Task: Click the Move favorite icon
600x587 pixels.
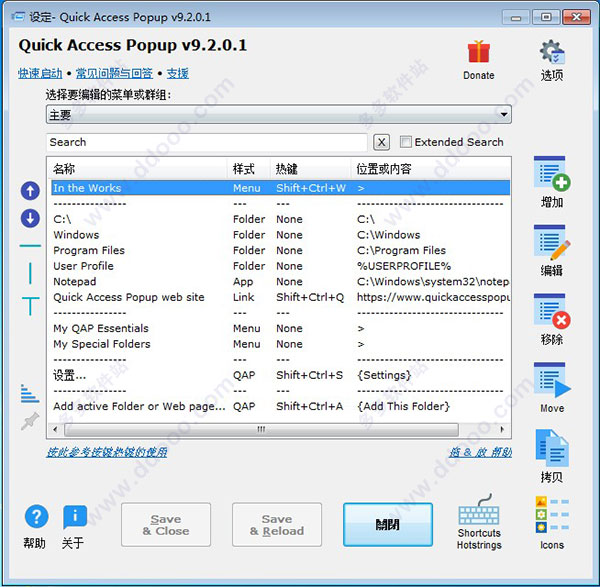Action: pyautogui.click(x=551, y=380)
